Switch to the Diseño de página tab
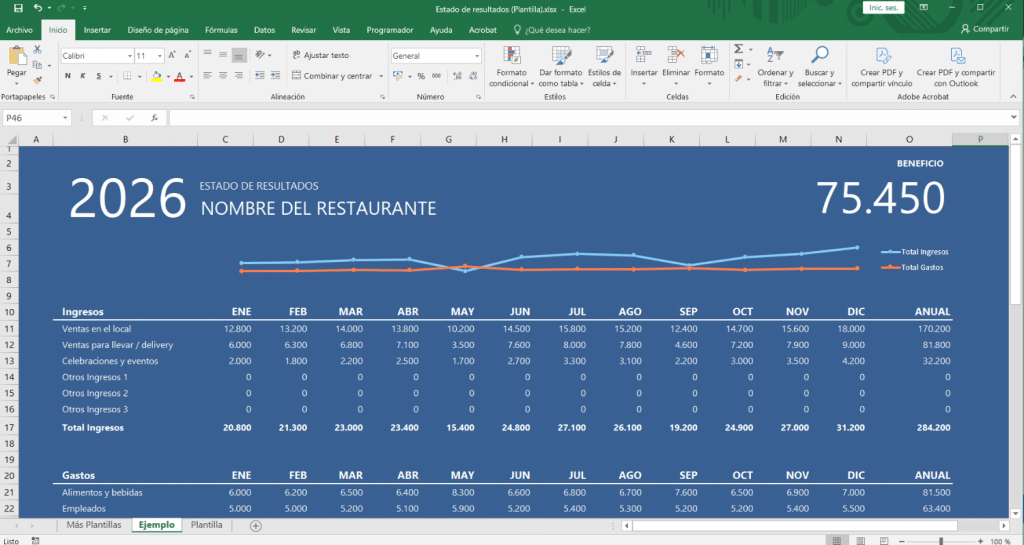Screen dimensions: 1024x545 tap(158, 30)
